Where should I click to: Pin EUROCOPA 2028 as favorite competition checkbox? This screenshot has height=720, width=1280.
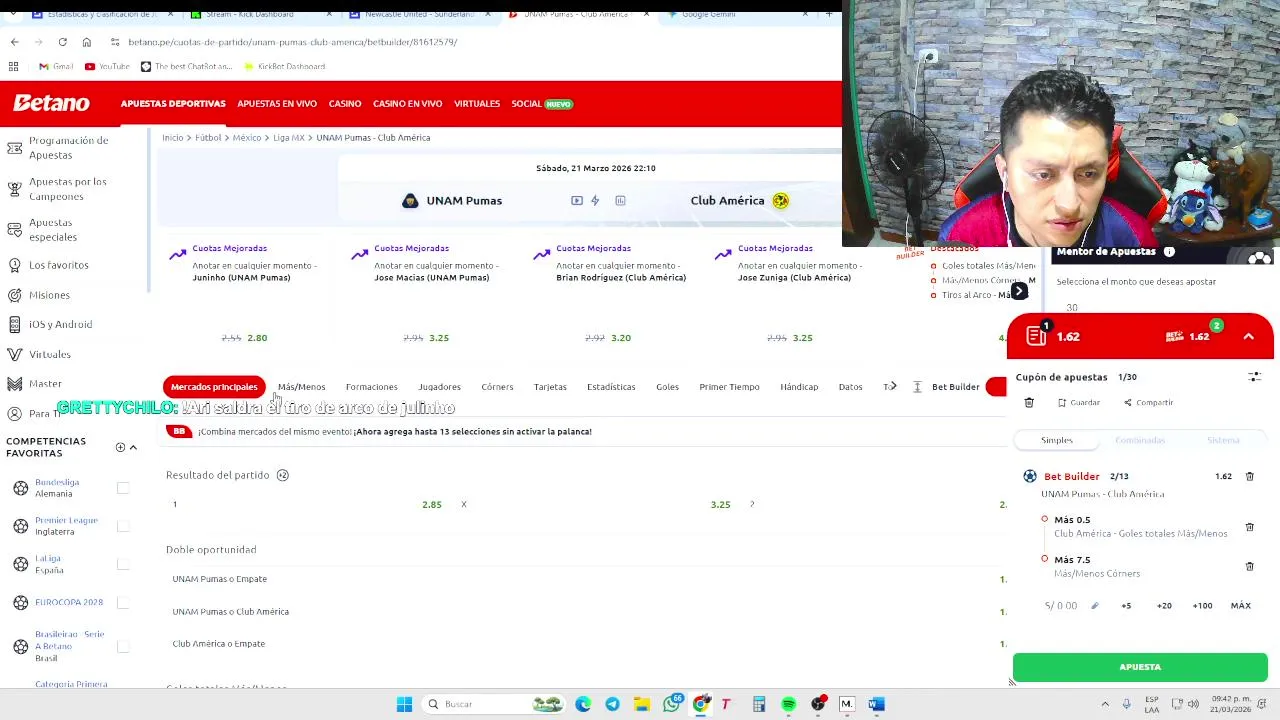(123, 602)
